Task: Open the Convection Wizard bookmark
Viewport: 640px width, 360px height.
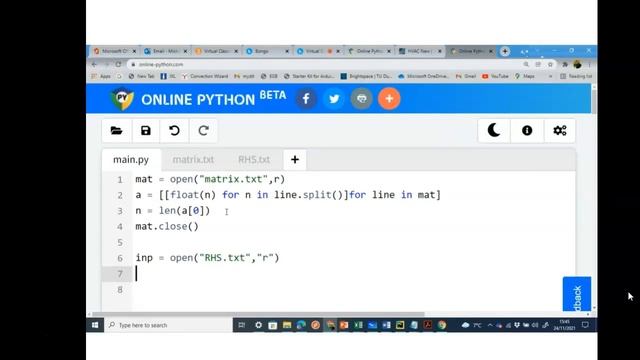Action: tap(205, 76)
